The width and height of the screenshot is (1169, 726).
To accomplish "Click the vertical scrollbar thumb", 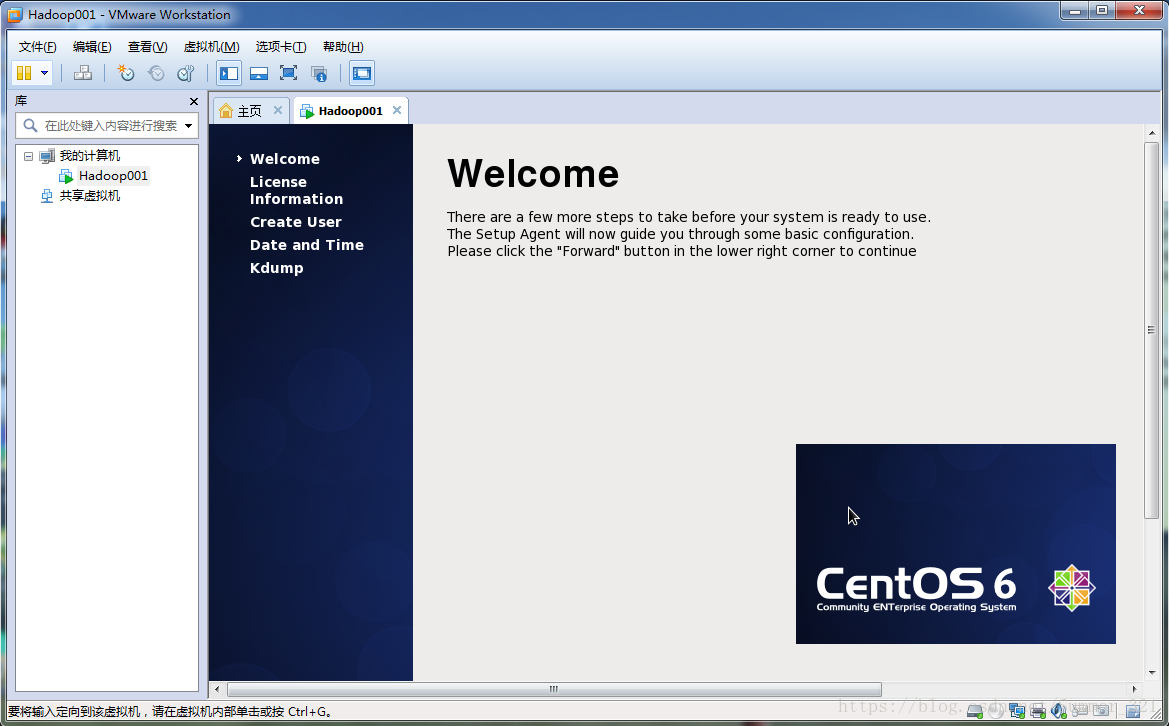I will tap(1152, 329).
